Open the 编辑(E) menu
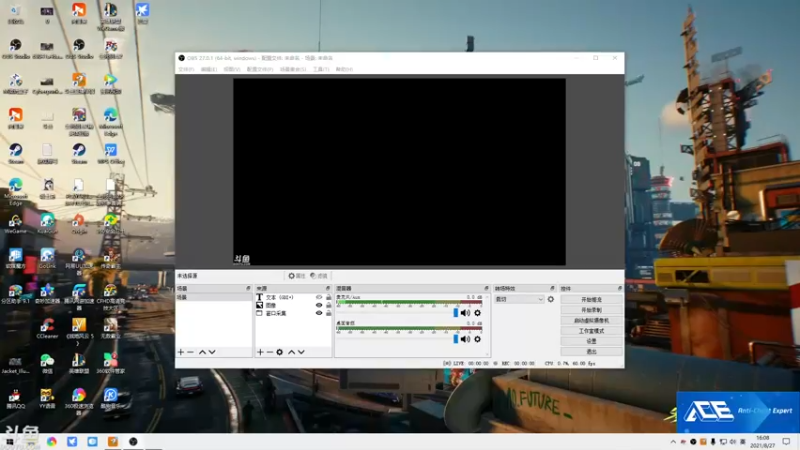The image size is (800, 450). (208, 69)
